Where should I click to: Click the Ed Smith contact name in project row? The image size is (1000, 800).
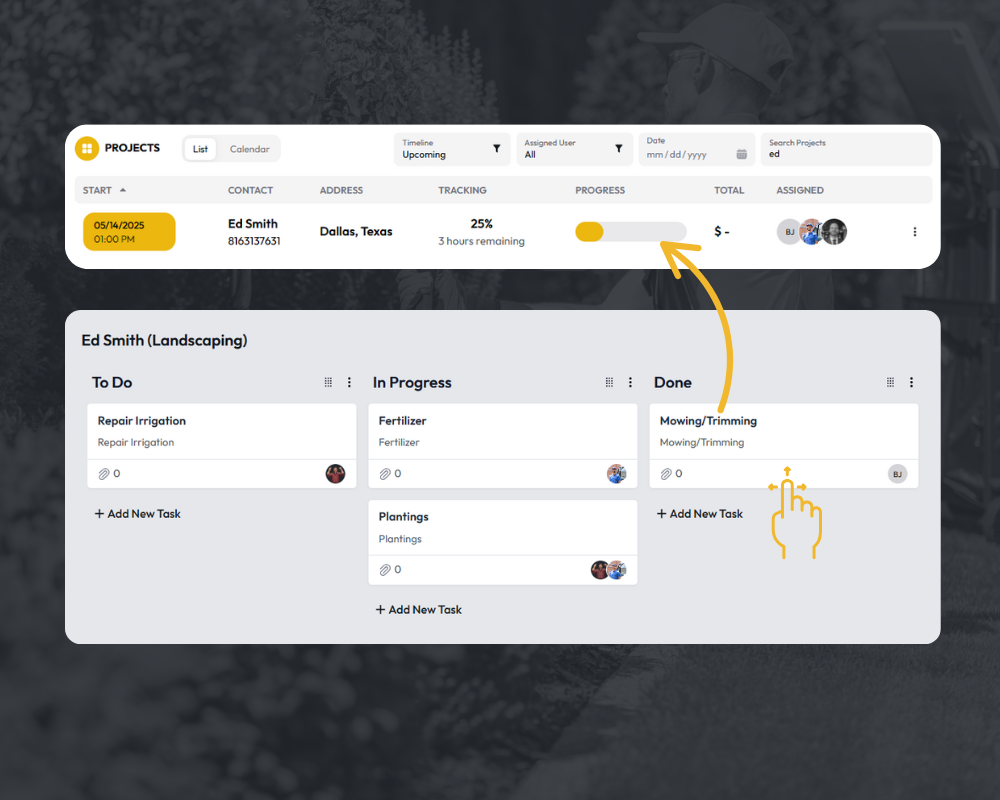pos(253,224)
